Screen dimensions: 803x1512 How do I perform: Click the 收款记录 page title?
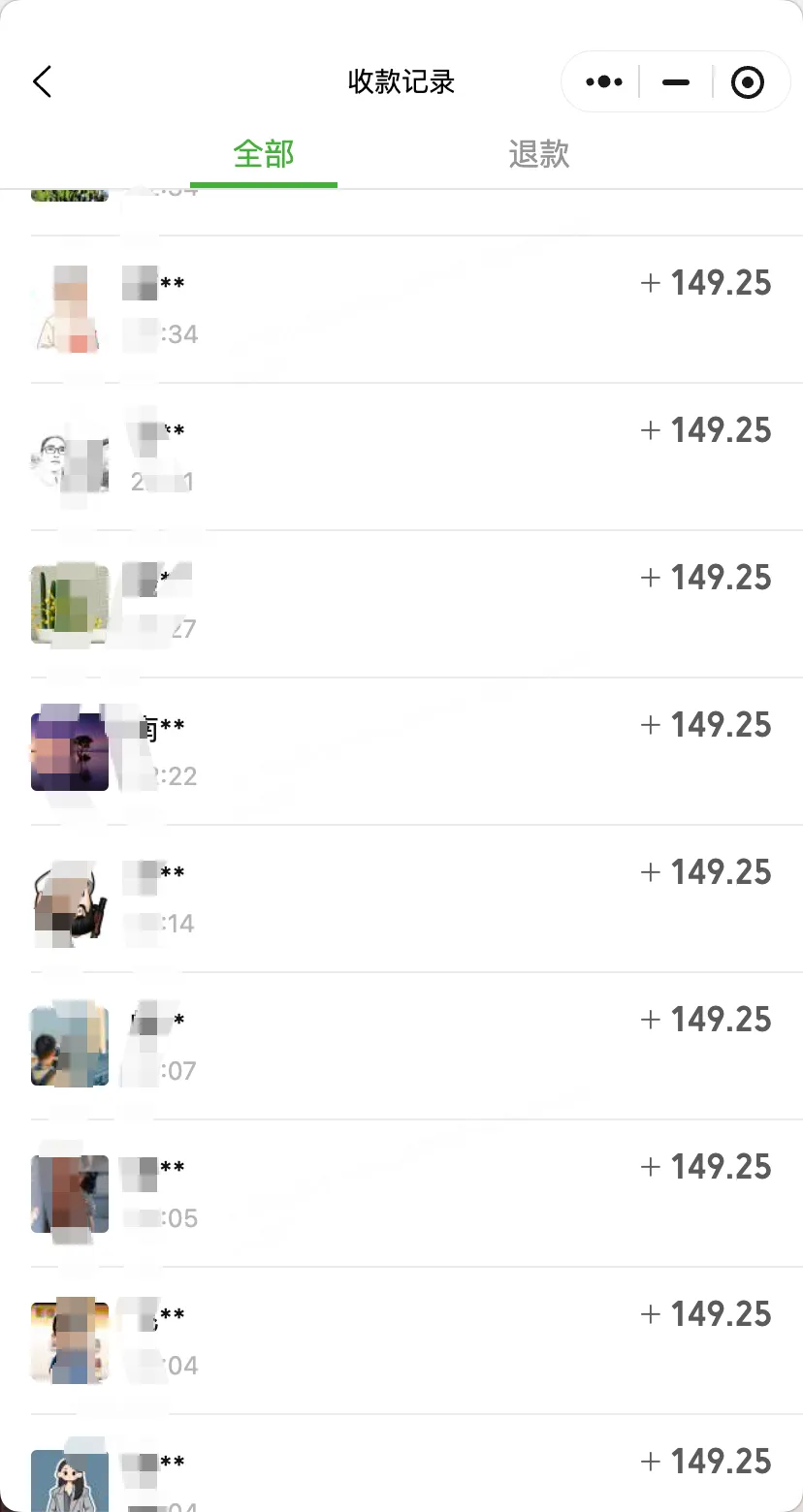pyautogui.click(x=401, y=81)
